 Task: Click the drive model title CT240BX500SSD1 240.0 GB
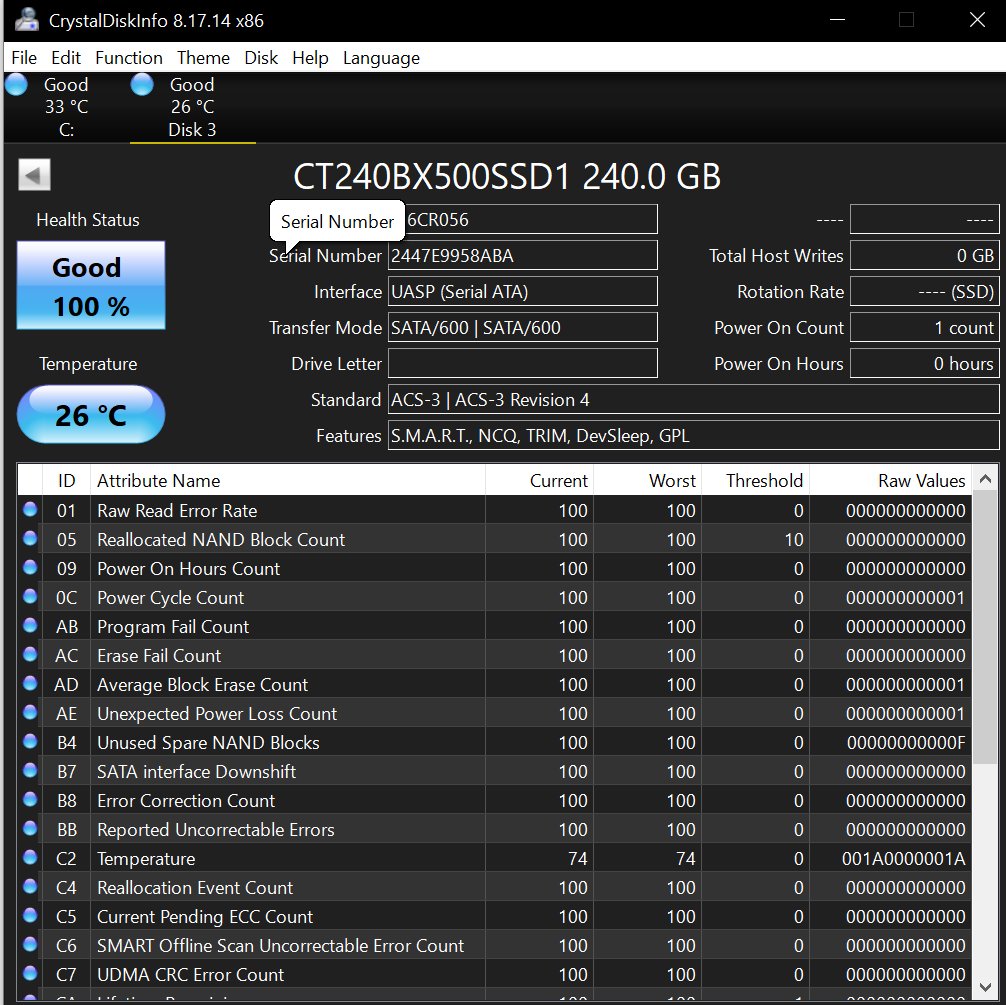pos(507,176)
